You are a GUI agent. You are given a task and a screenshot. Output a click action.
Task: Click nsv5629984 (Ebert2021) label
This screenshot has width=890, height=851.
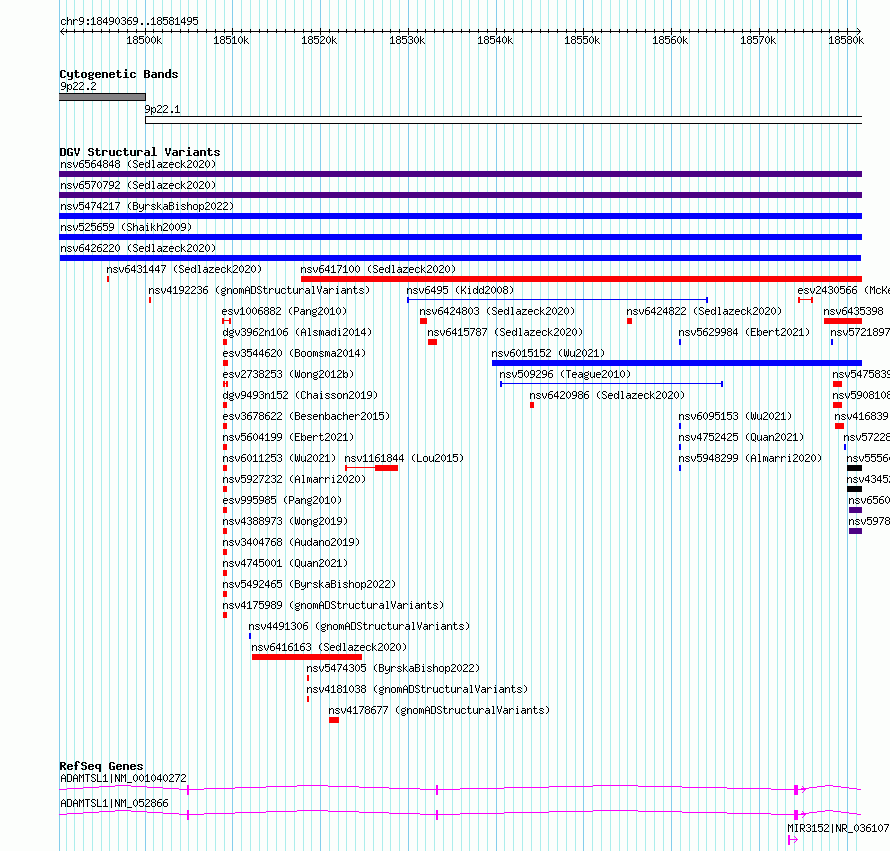pos(744,332)
